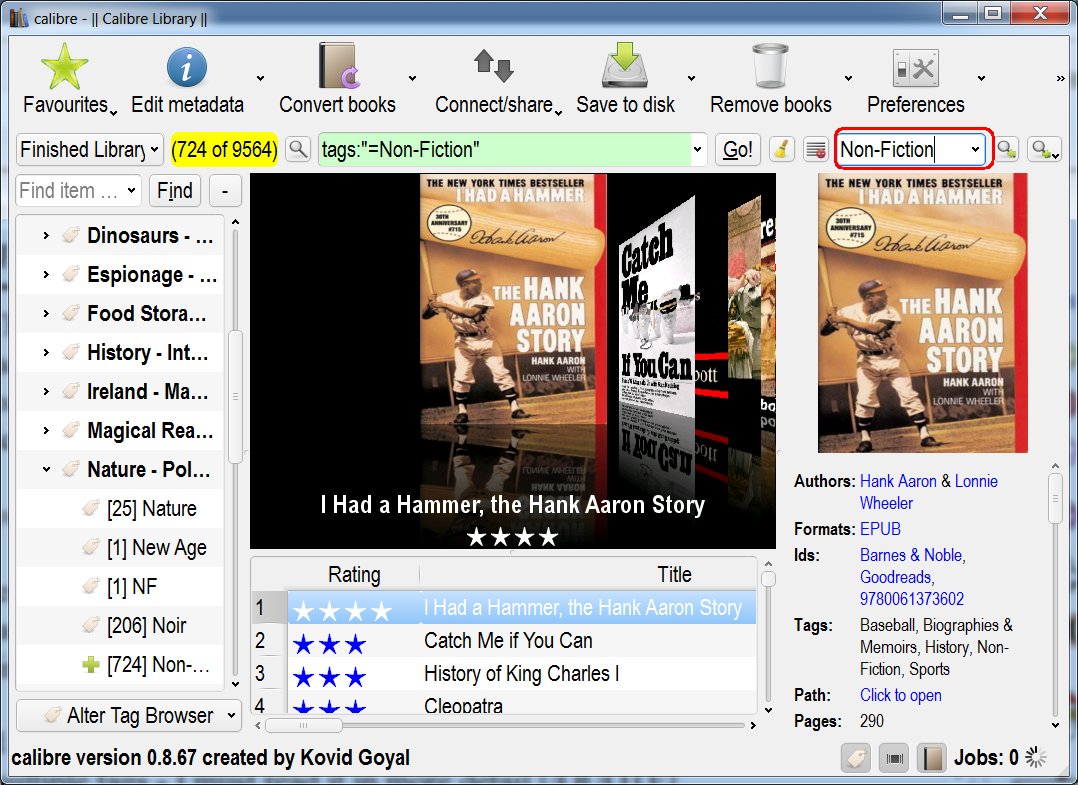Click the Find item text field
Viewport: 1078px width, 785px height.
coord(69,190)
